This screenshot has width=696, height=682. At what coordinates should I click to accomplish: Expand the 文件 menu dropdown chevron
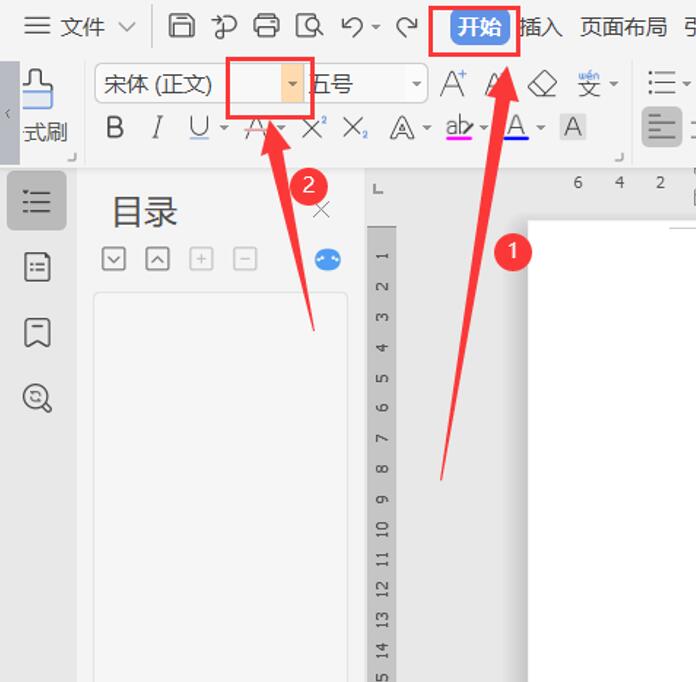[127, 27]
